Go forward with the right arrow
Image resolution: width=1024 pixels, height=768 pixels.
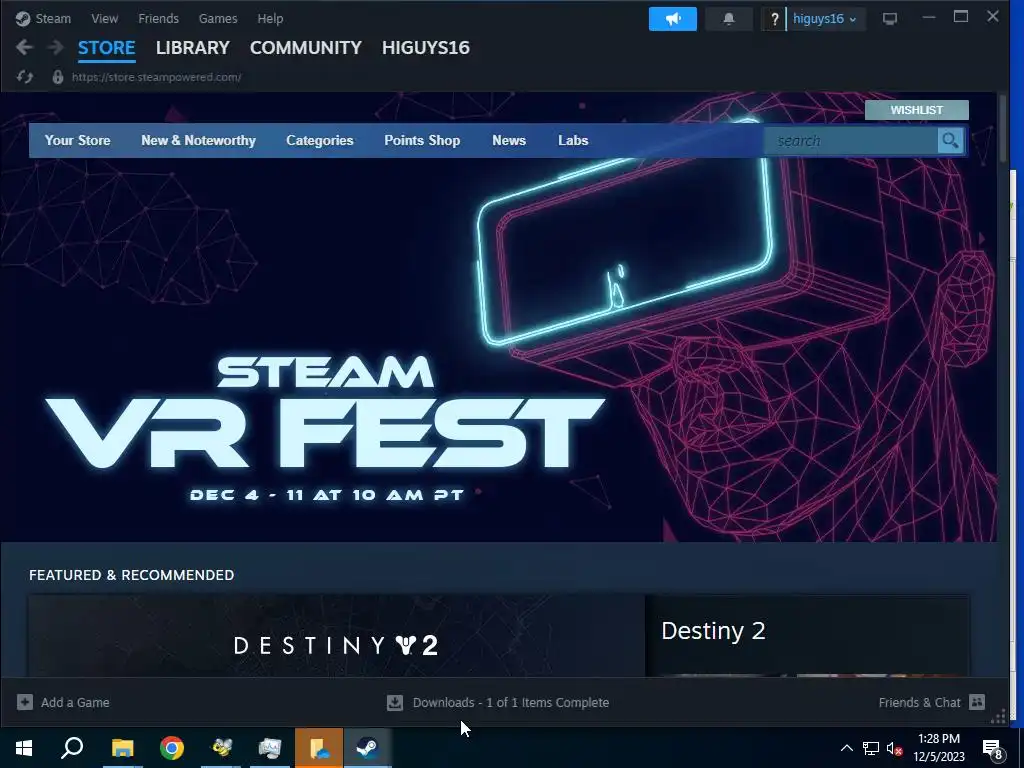[56, 47]
